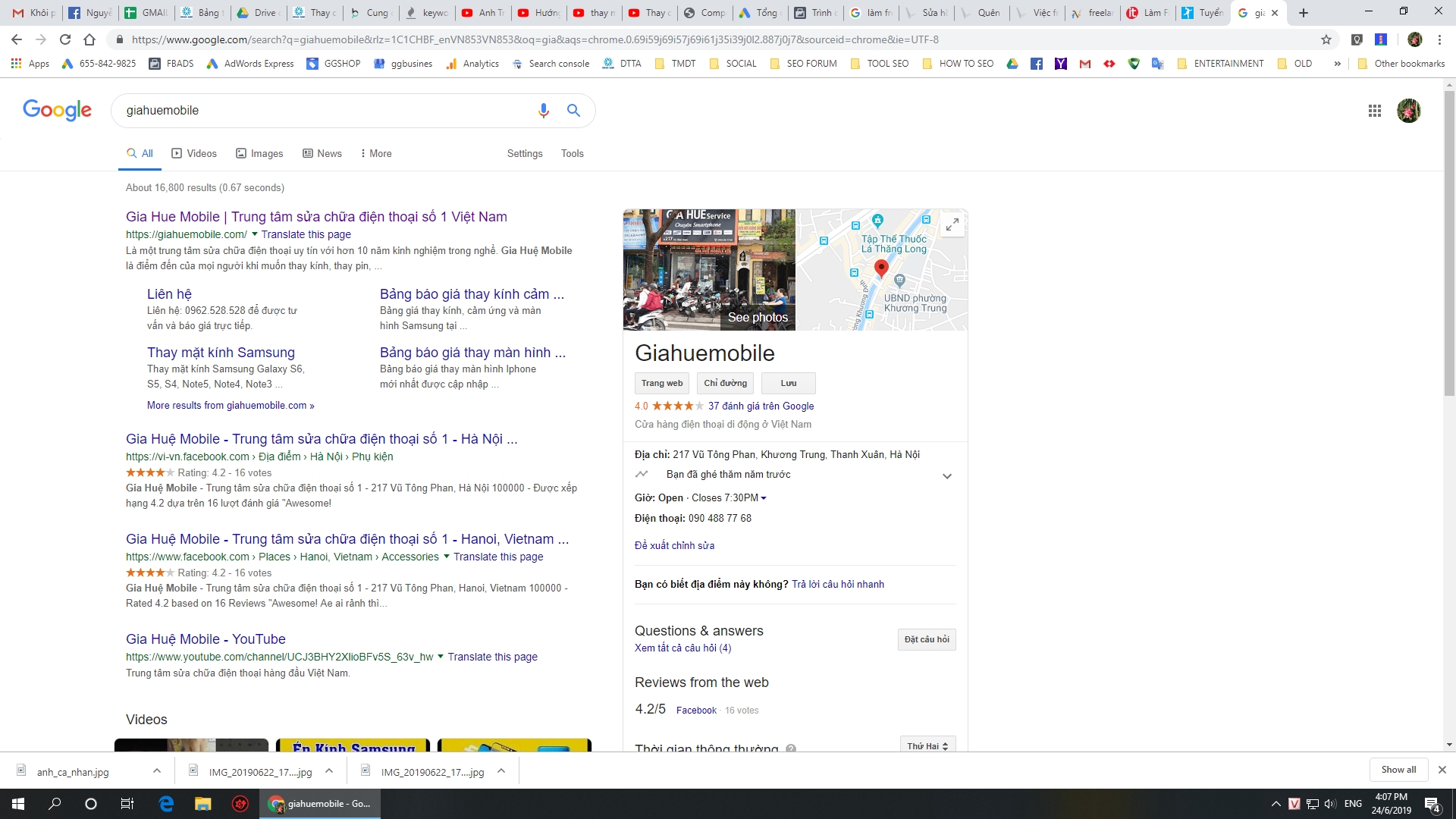Open options for the third IMG_20190622 download
The height and width of the screenshot is (819, 1456).
coord(501,771)
